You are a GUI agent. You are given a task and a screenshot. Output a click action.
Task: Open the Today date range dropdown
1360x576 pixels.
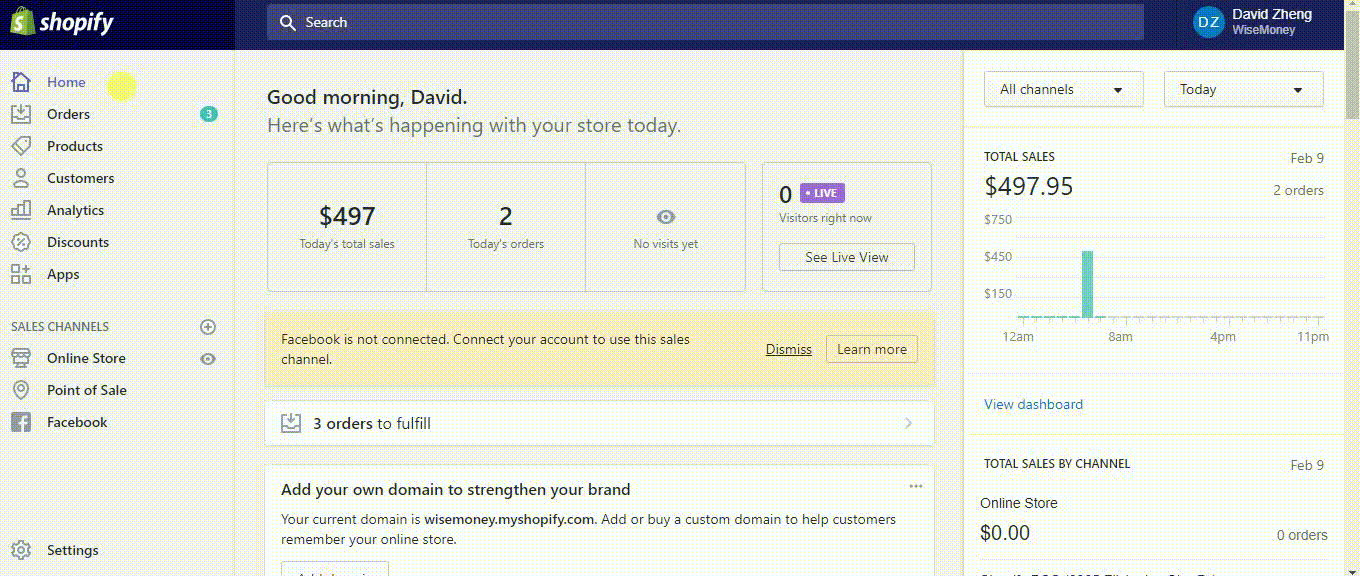tap(1243, 89)
